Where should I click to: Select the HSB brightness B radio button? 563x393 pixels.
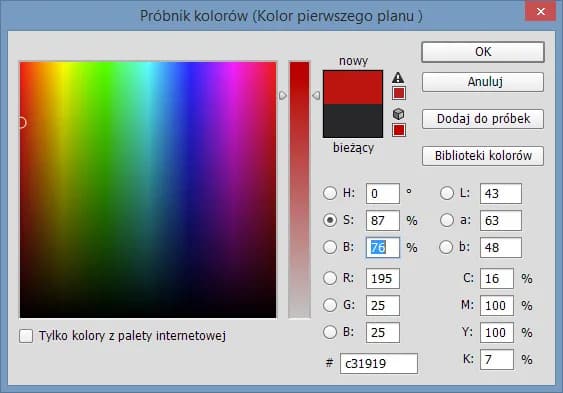330,247
